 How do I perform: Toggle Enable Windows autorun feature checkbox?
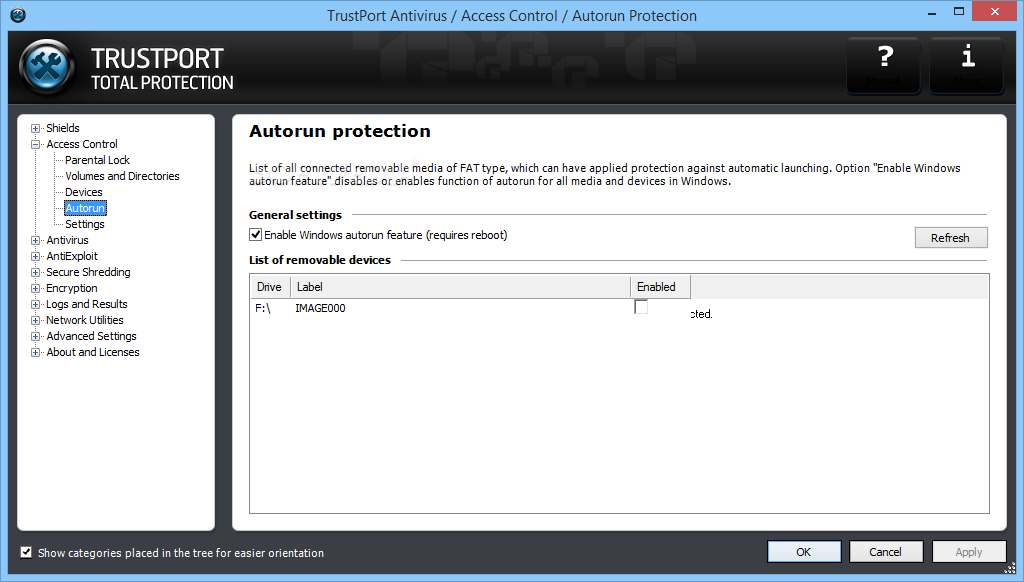255,234
